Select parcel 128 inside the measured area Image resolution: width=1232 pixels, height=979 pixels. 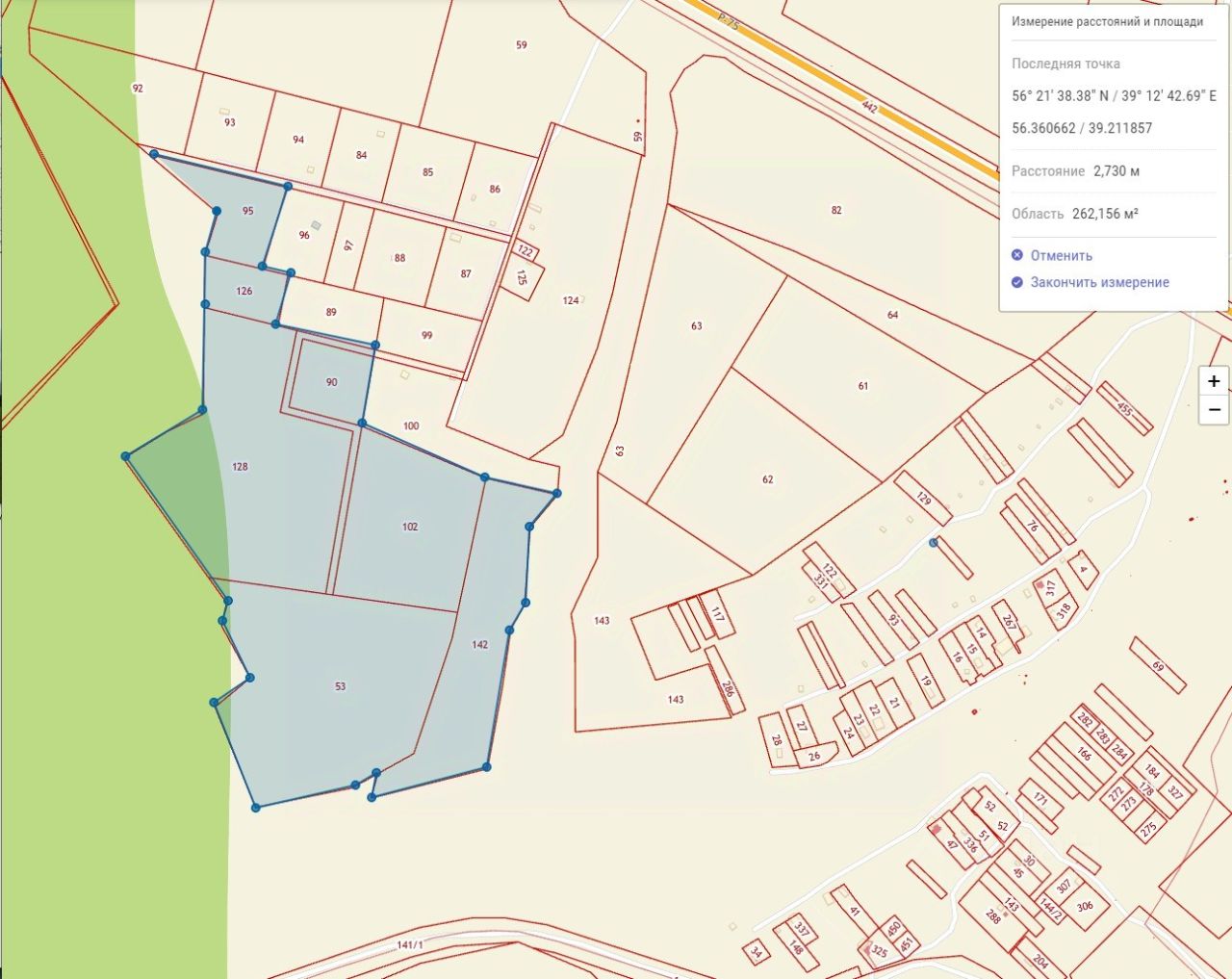pos(240,467)
